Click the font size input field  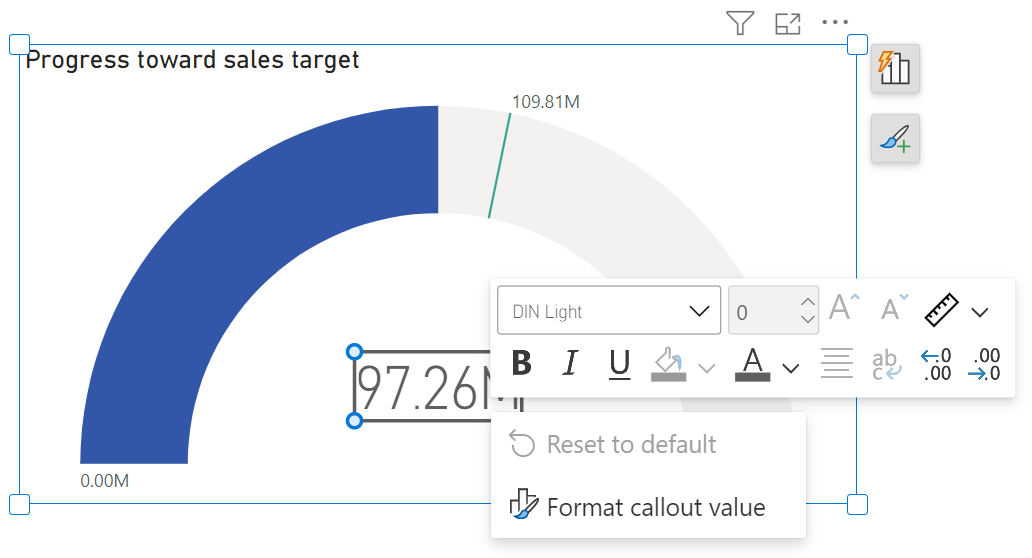pos(762,312)
